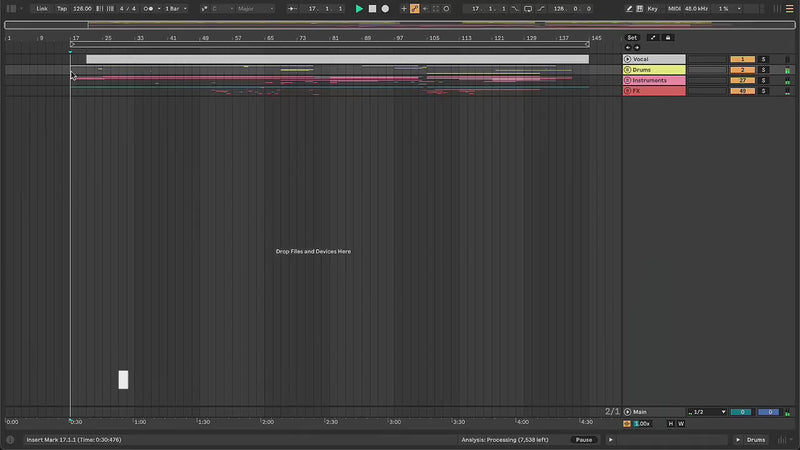The width and height of the screenshot is (800, 450).
Task: Solo the Vocal track
Action: (x=763, y=59)
